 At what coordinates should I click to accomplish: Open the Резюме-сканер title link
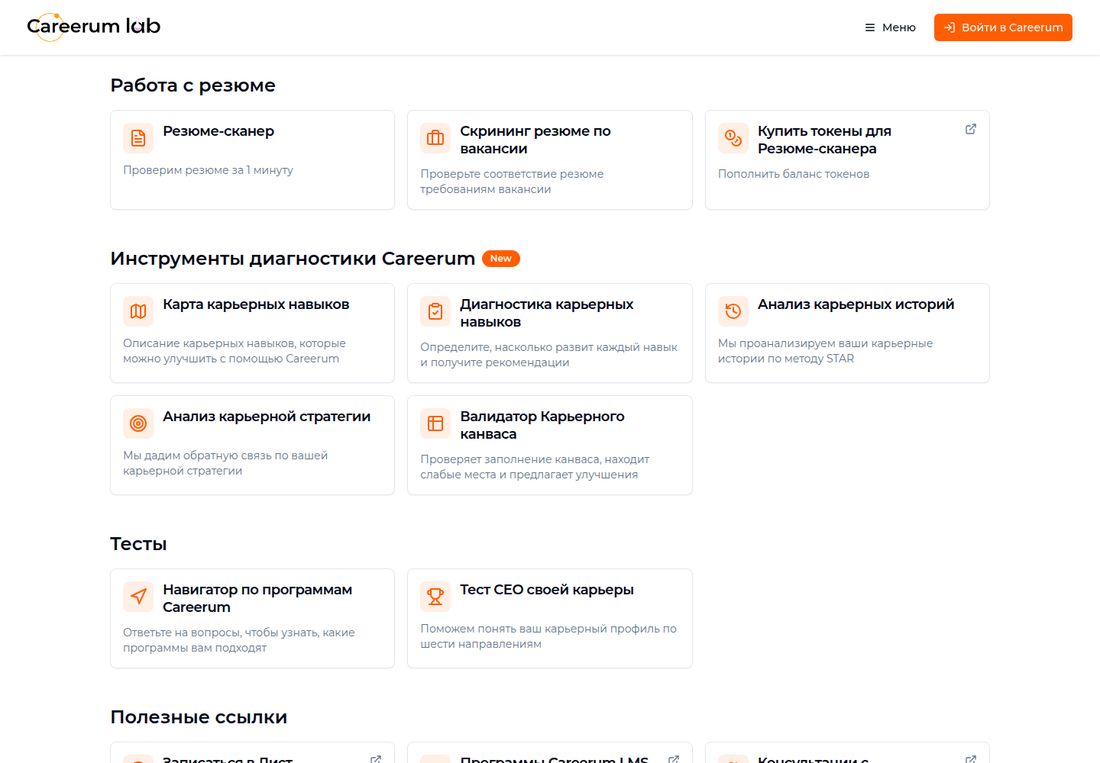point(218,131)
